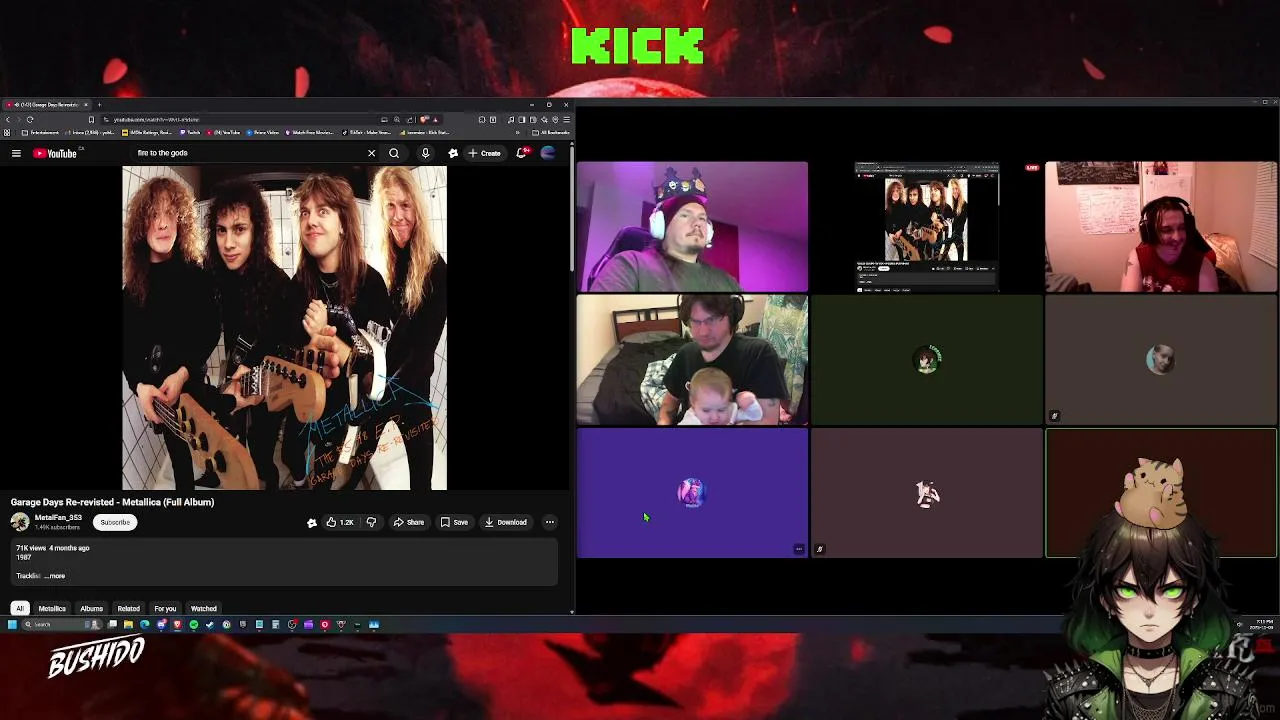Share the Garage Days video
This screenshot has height=720, width=1280.
point(408,522)
